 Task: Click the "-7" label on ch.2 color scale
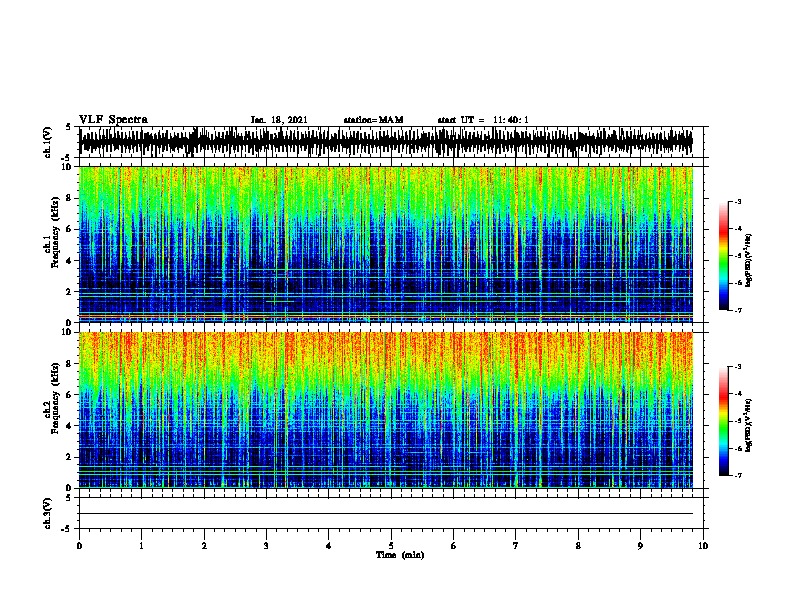738,475
